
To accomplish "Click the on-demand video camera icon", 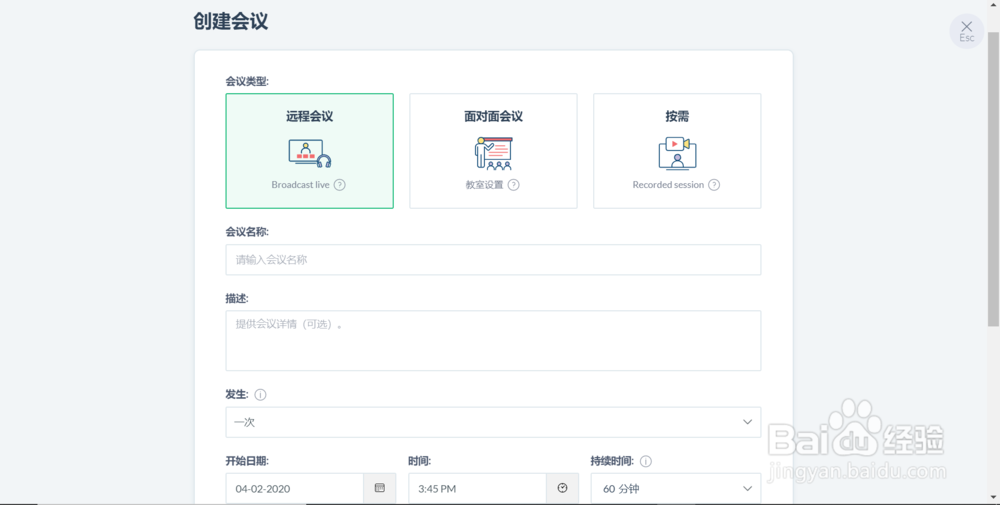I will [x=677, y=153].
